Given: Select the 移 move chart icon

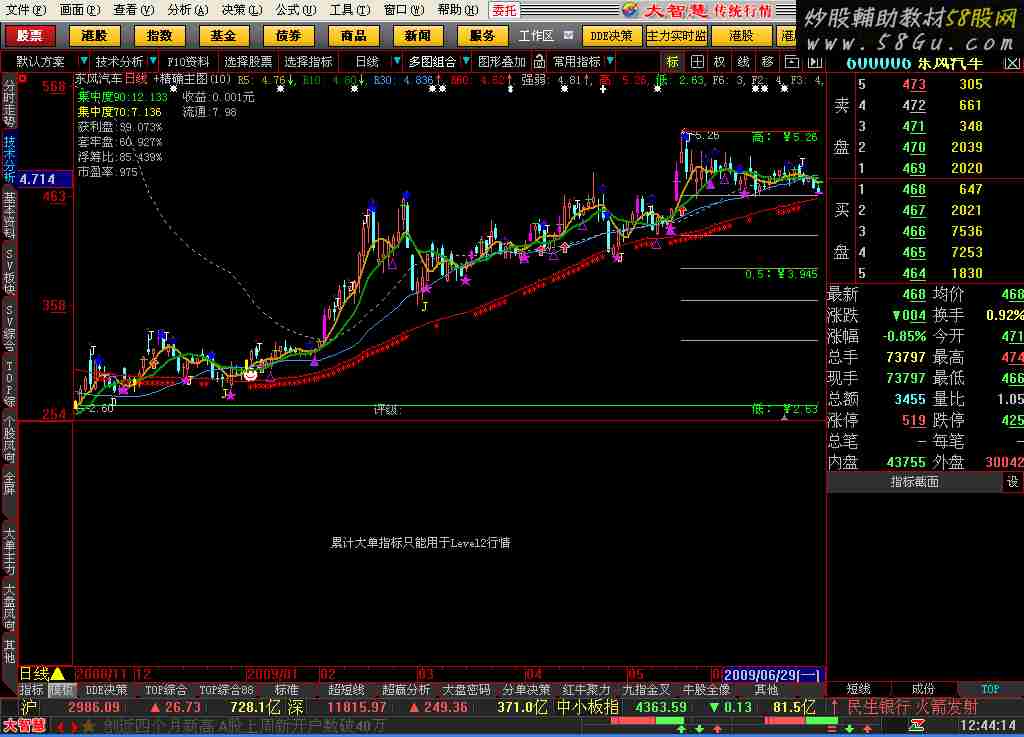Looking at the screenshot, I should pos(767,62).
